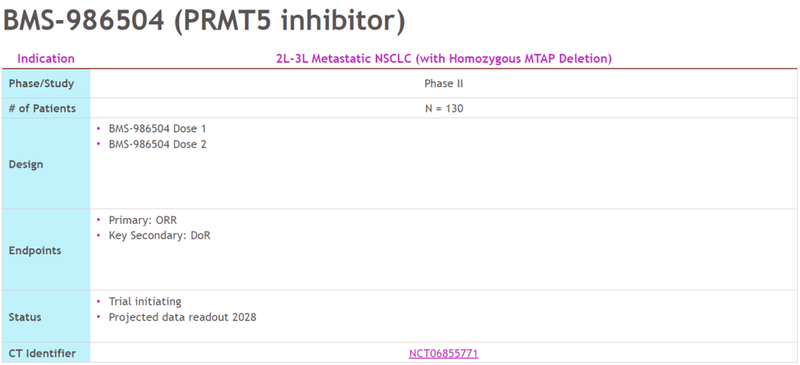Screen dimensions: 800x365
Task: Select the Indication header label
Action: click(46, 59)
